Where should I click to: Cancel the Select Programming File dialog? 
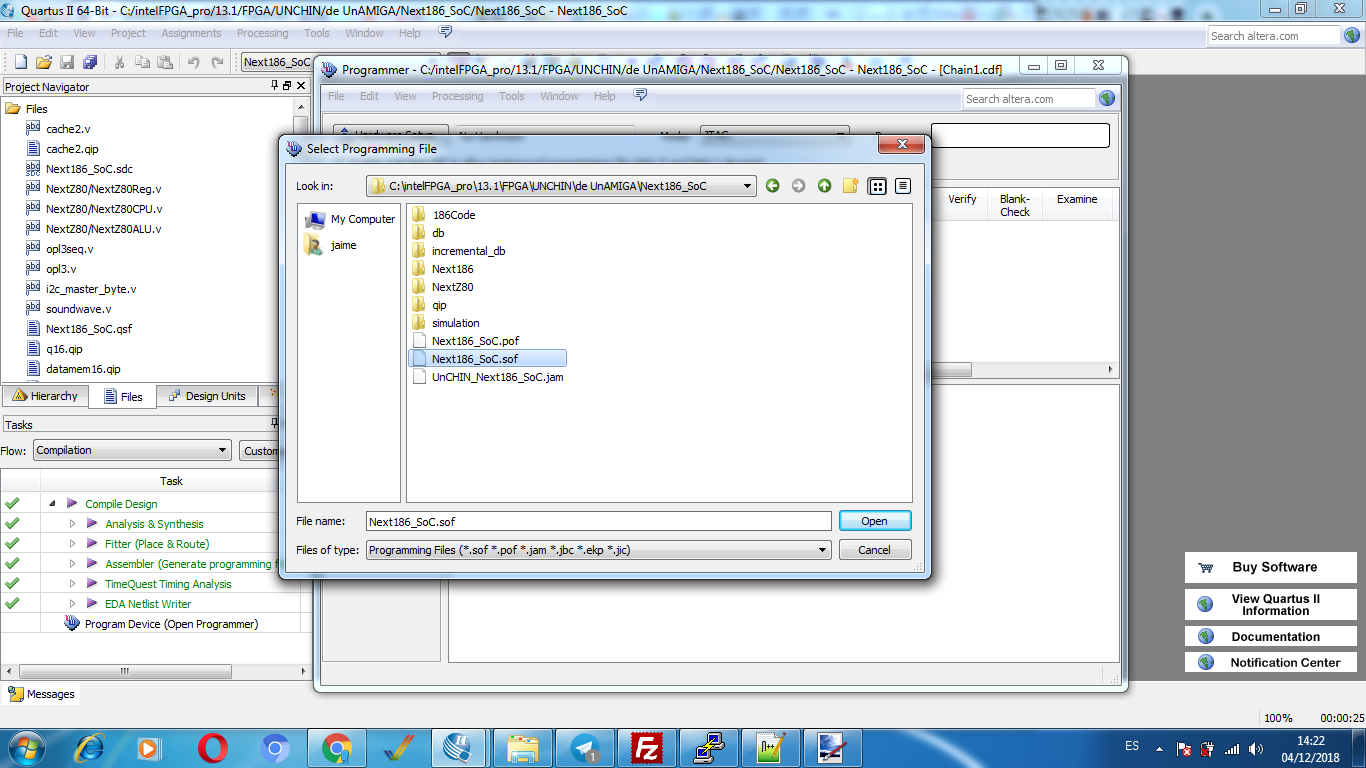[x=874, y=550]
